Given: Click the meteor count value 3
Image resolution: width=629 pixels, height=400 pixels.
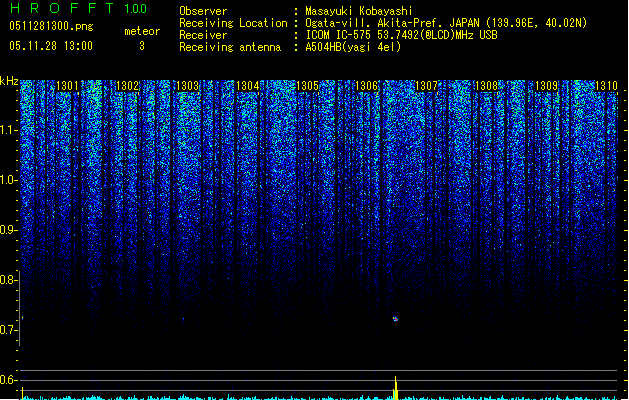Looking at the screenshot, I should (142, 46).
